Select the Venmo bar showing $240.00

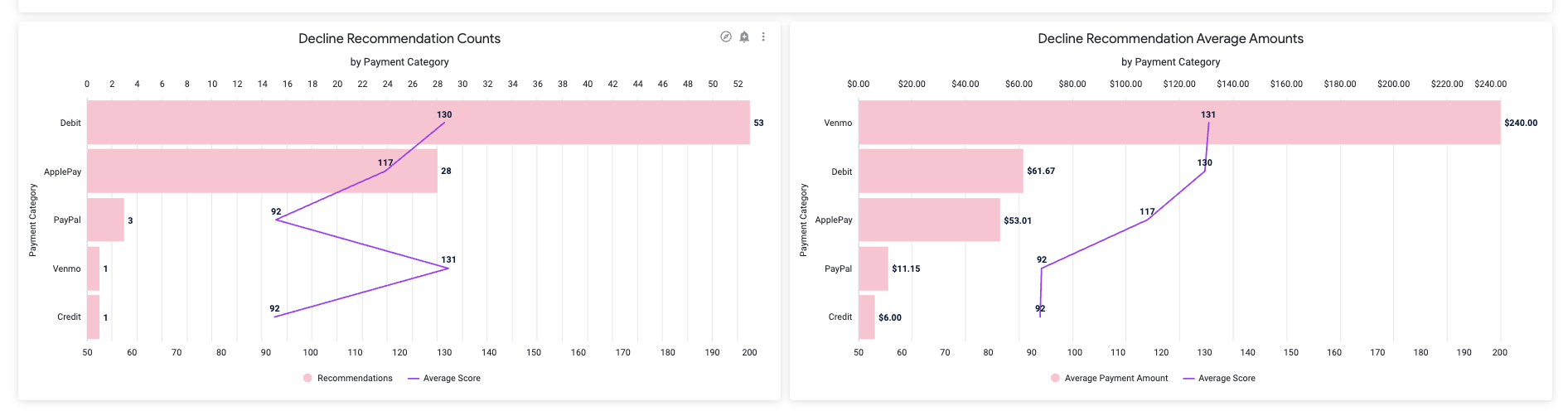(x=1179, y=123)
